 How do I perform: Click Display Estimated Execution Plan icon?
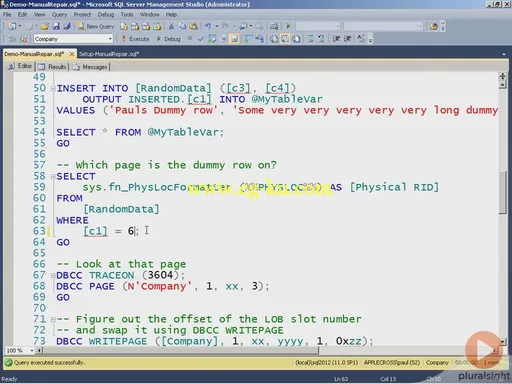[x=212, y=39]
